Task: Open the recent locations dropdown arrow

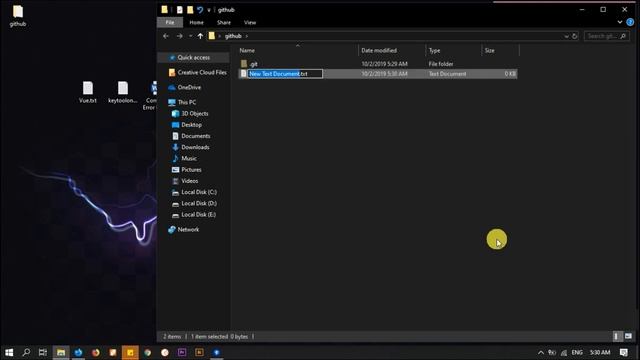Action: pos(190,36)
